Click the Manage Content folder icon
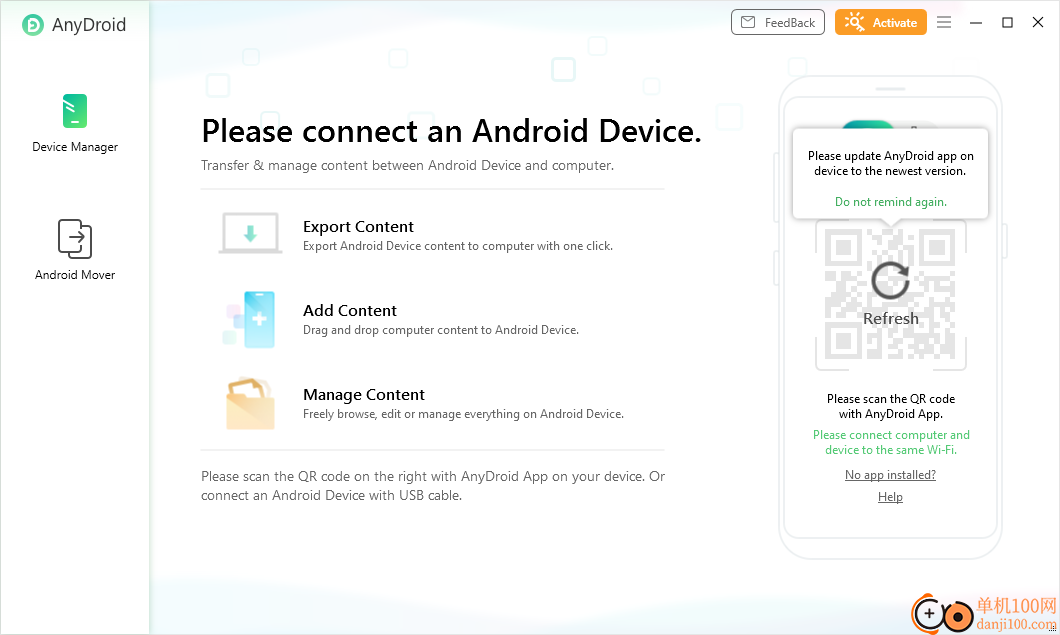Image resolution: width=1060 pixels, height=635 pixels. click(250, 404)
